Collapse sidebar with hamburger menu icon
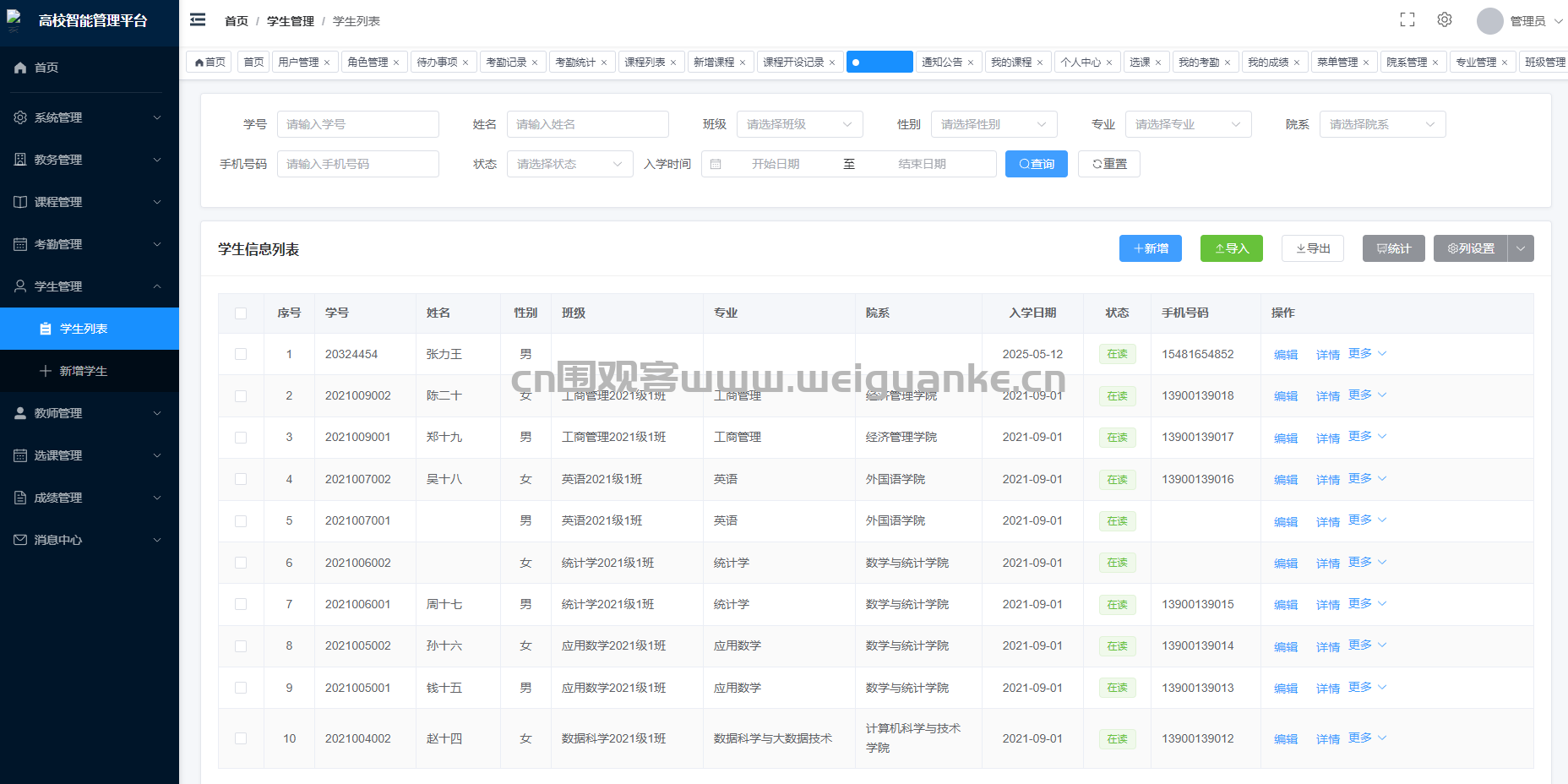 (x=198, y=20)
